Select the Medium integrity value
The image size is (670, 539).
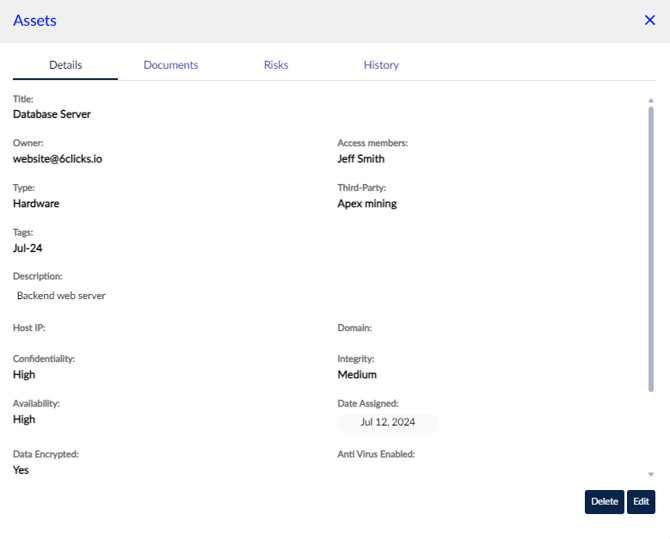(x=357, y=375)
